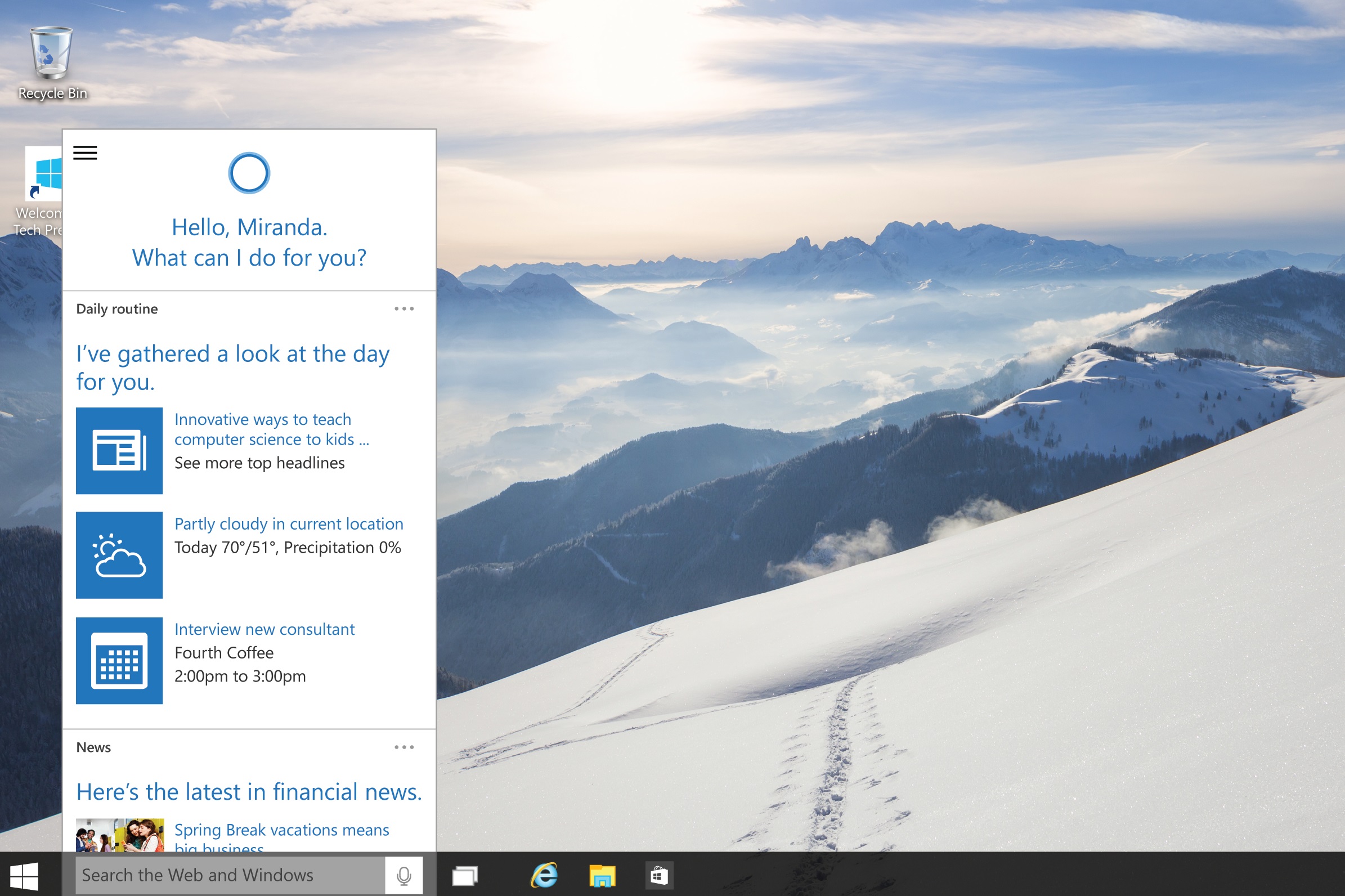The height and width of the screenshot is (896, 1345).
Task: Open the Windows Start button
Action: point(24,876)
